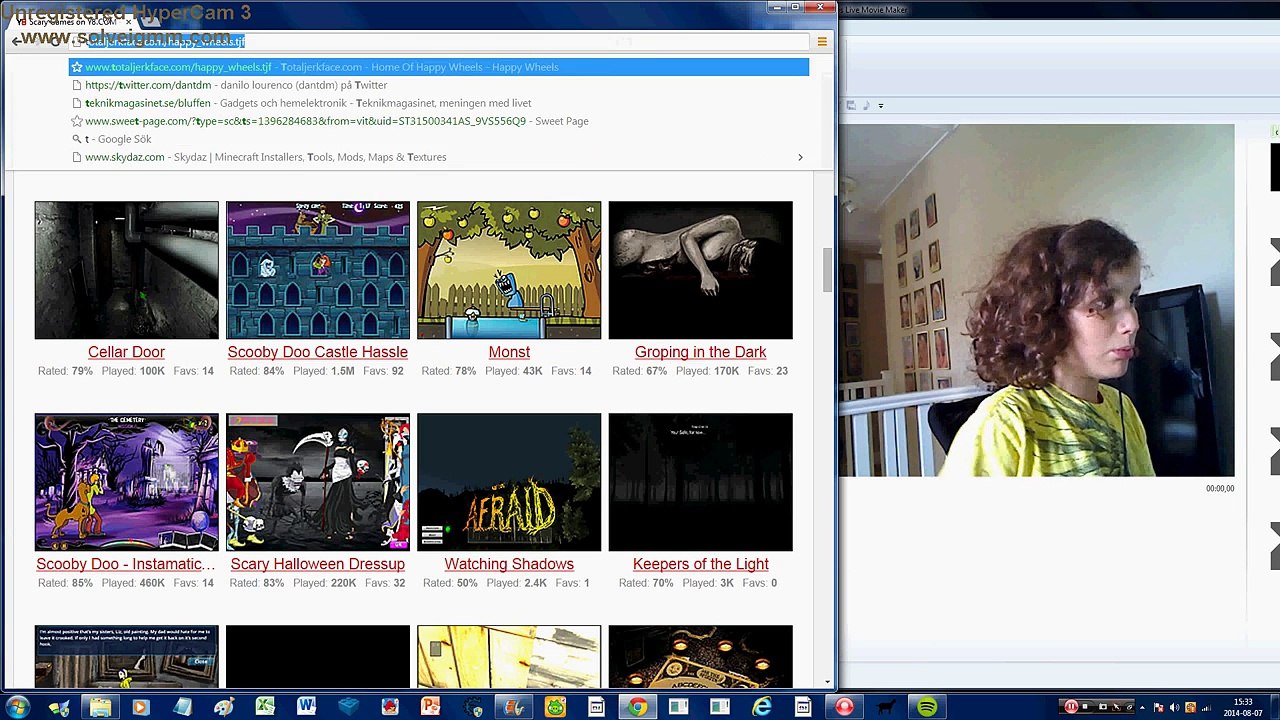Select the Scary Games on Y8.COM tab
The width and height of the screenshot is (1280, 720).
click(72, 21)
